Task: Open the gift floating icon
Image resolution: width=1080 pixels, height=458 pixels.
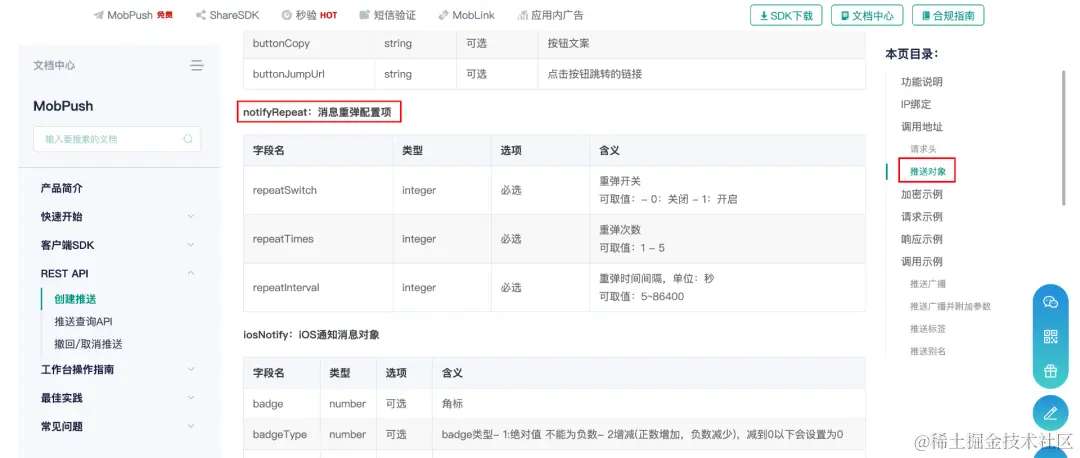Action: pyautogui.click(x=1050, y=371)
